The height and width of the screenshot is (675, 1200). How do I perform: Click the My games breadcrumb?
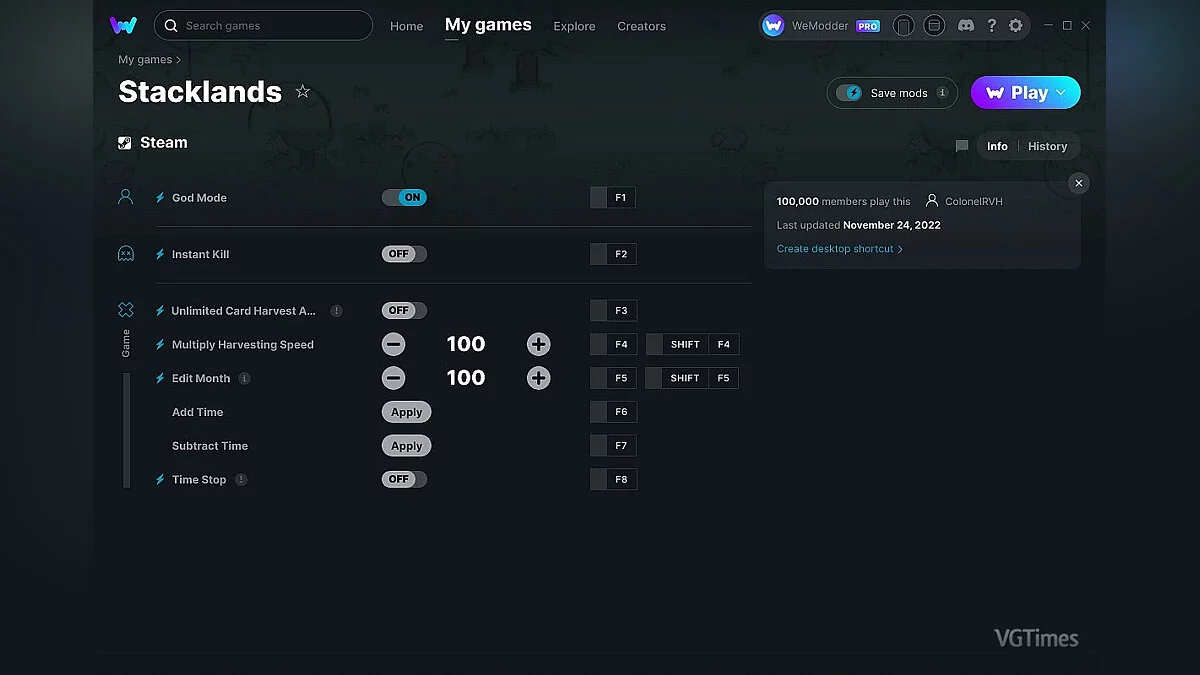[x=145, y=60]
